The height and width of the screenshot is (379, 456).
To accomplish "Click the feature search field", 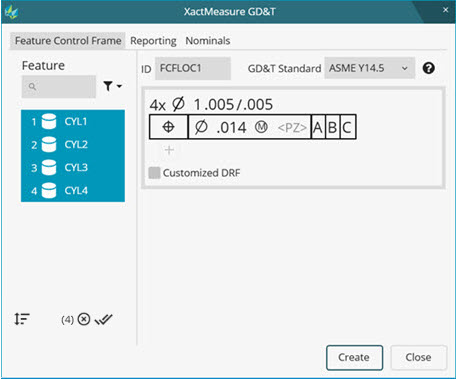I will [x=59, y=87].
